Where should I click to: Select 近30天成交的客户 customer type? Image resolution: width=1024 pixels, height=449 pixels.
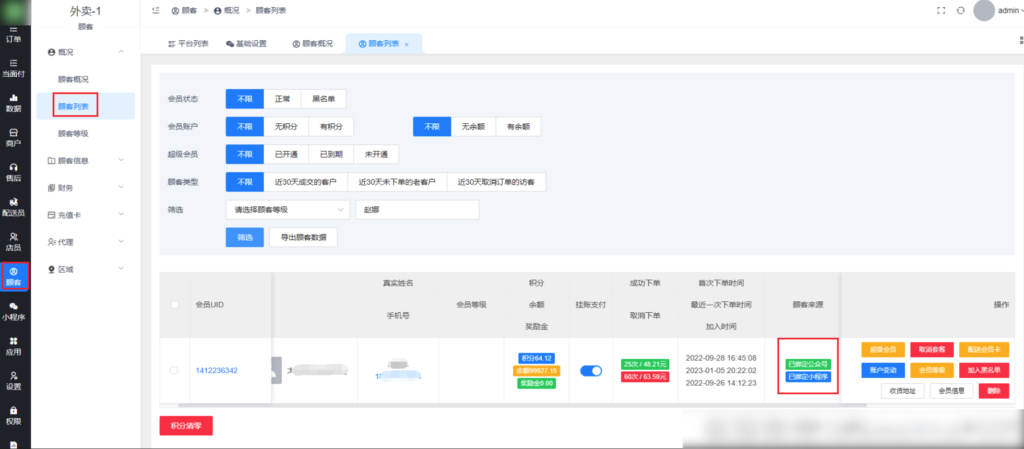[x=306, y=182]
